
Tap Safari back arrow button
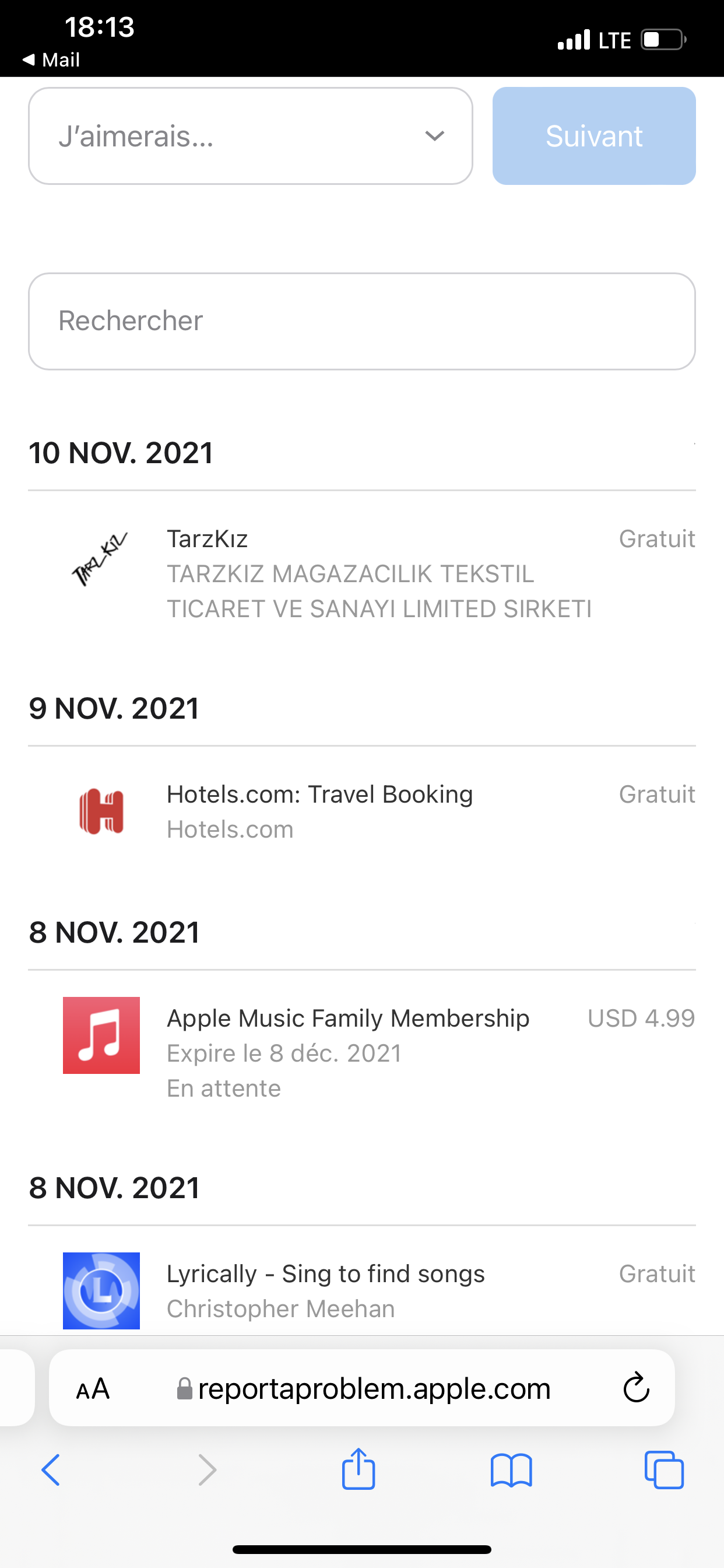click(51, 1470)
